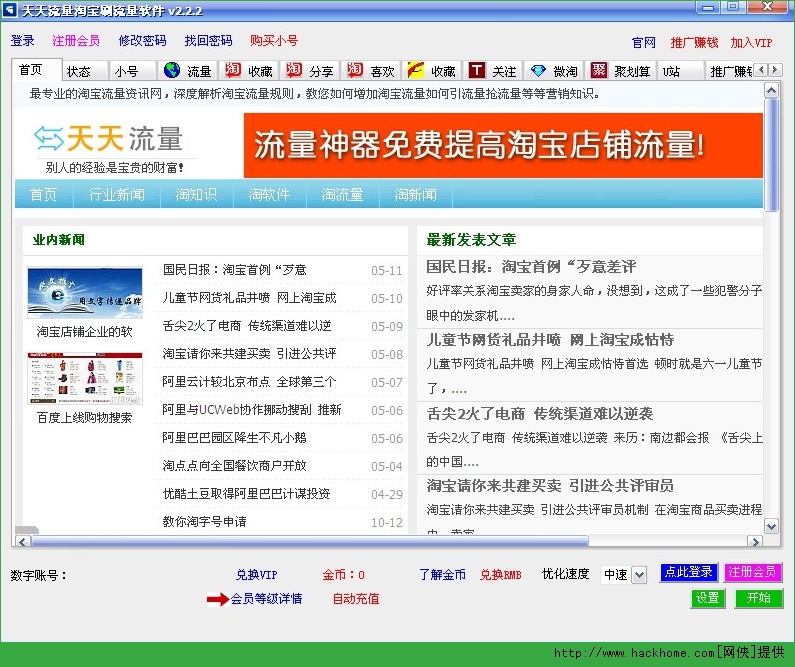
Task: Click vertical scrollbar up arrow
Action: [x=771, y=91]
